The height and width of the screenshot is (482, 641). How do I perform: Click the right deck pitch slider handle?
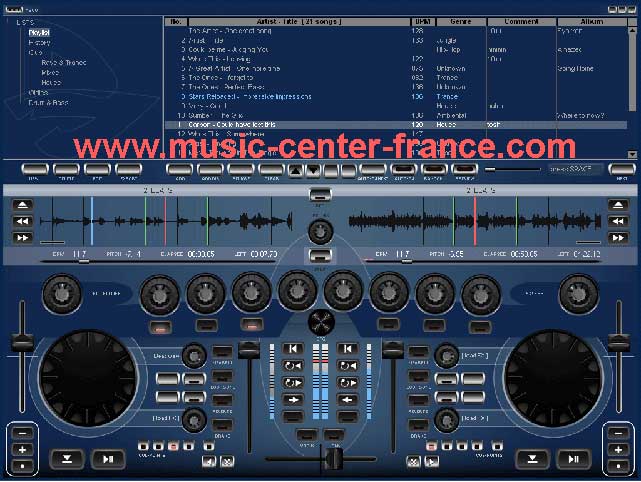619,343
